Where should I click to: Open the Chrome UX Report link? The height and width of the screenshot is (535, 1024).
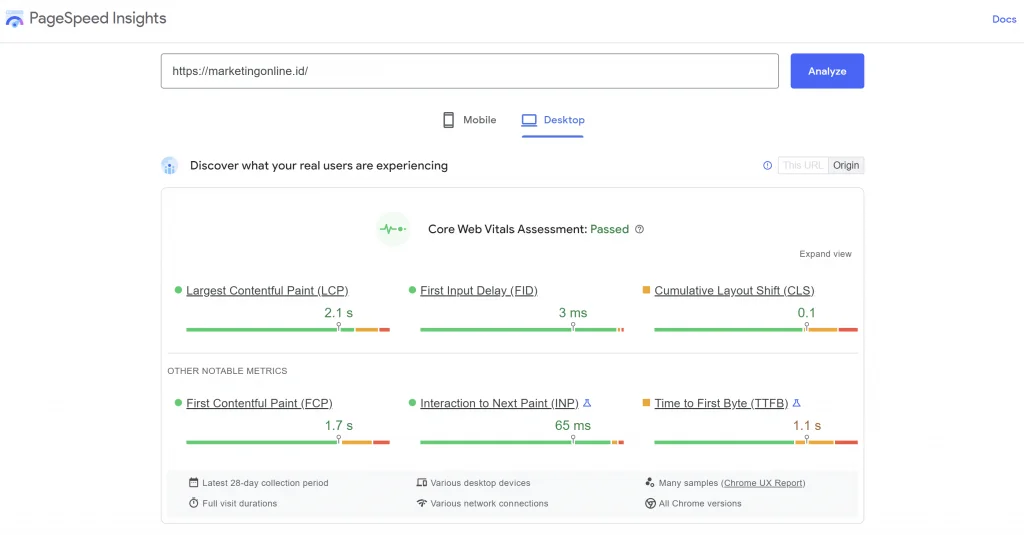[763, 483]
